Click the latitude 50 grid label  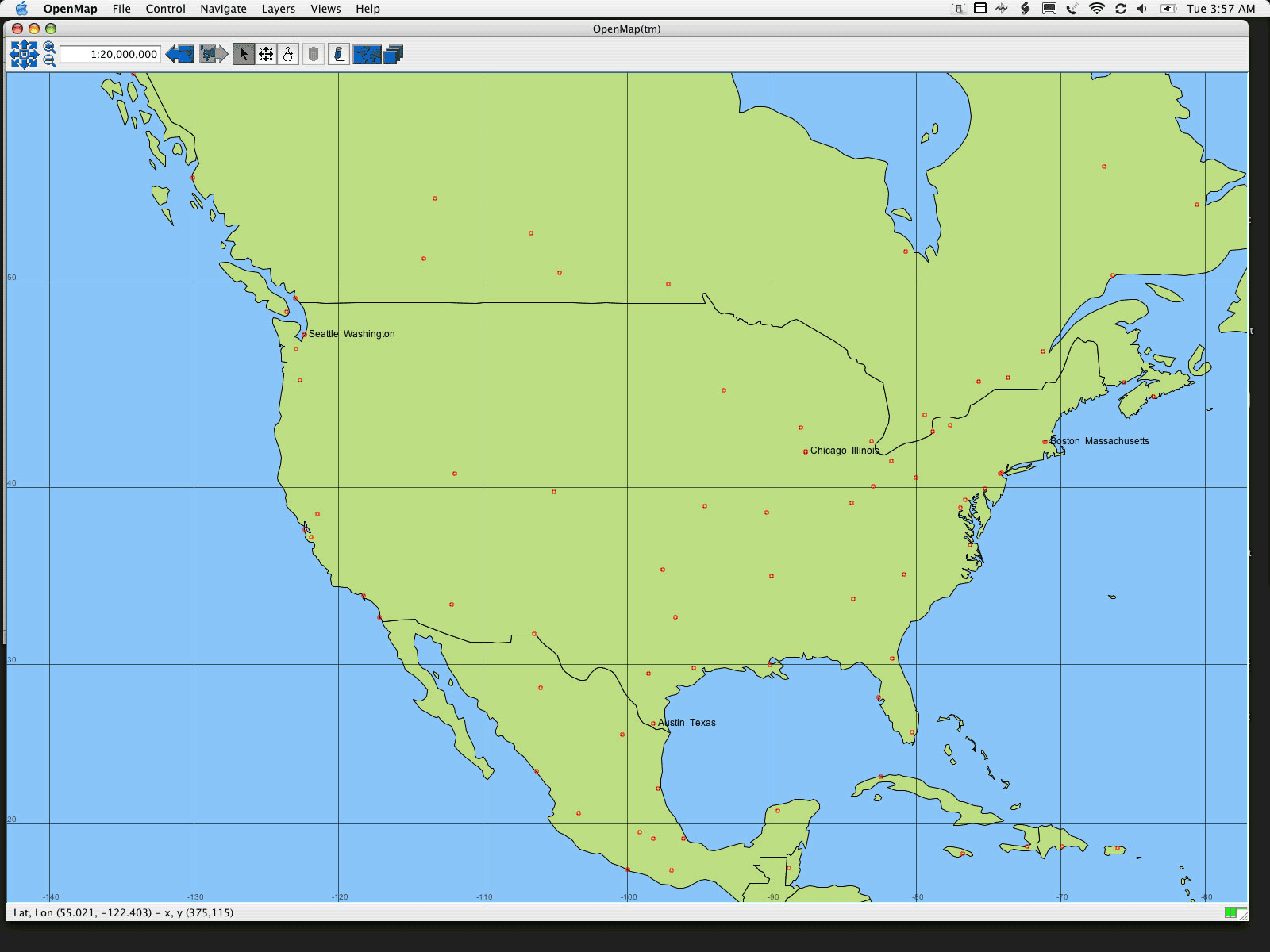click(11, 278)
